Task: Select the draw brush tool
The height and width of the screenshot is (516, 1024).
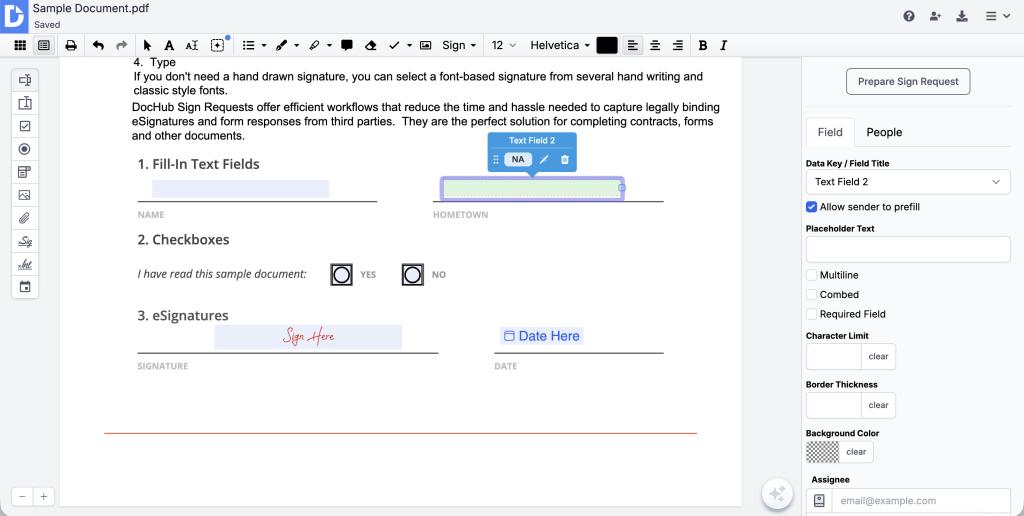Action: pos(281,45)
